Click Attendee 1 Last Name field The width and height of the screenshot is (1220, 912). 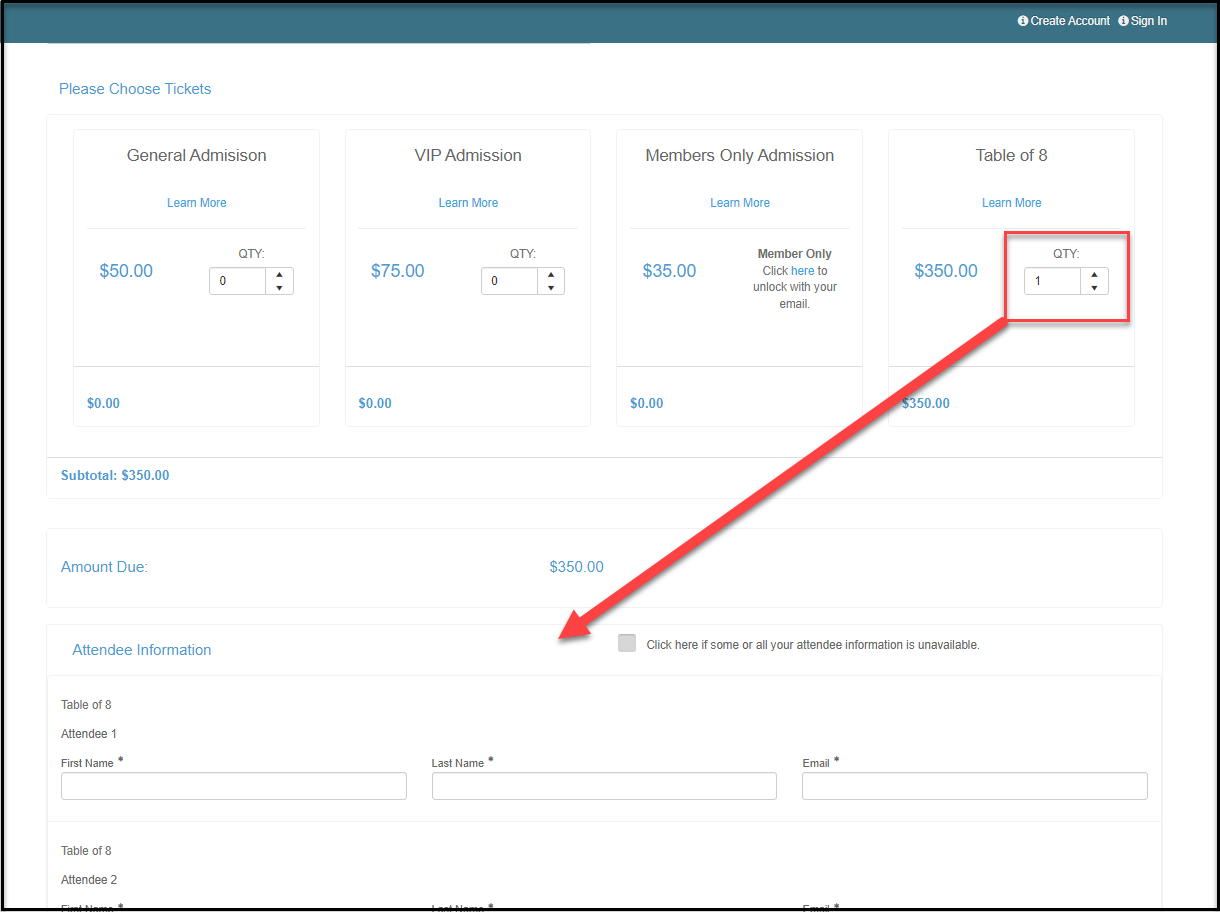(604, 786)
